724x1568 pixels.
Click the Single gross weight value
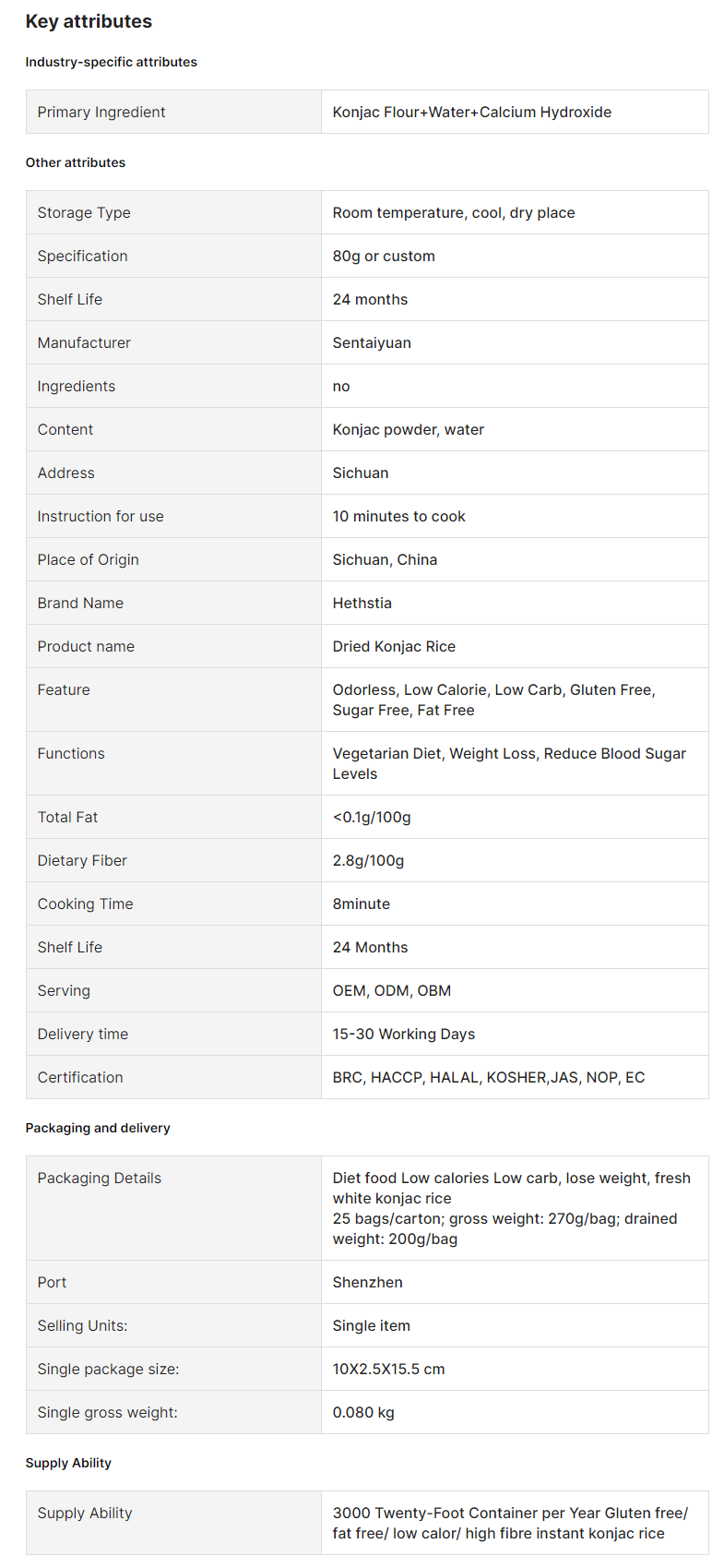363,1412
